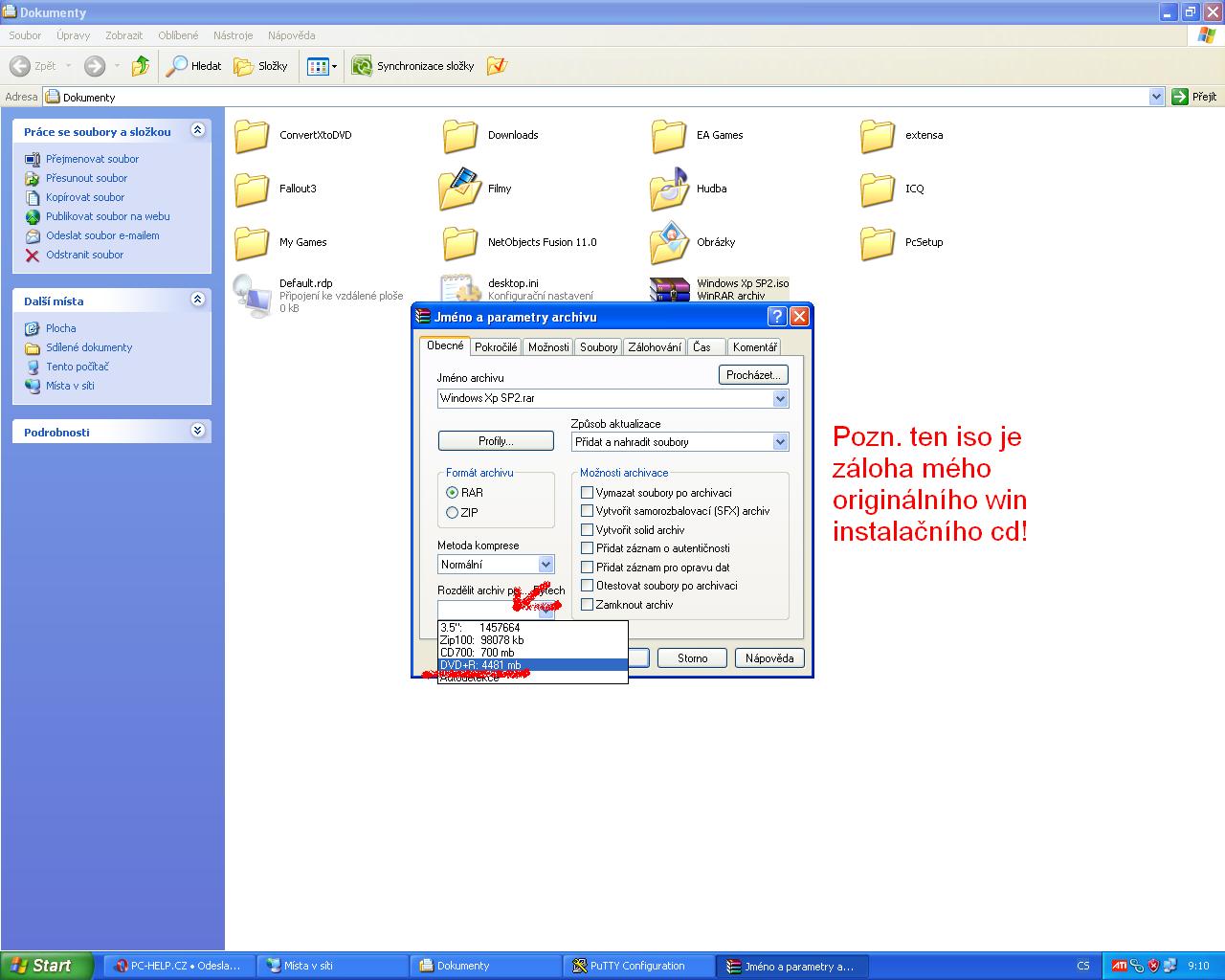Screen dimensions: 1225x980
Task: Toggle the Složky folders pane
Action: [x=260, y=66]
